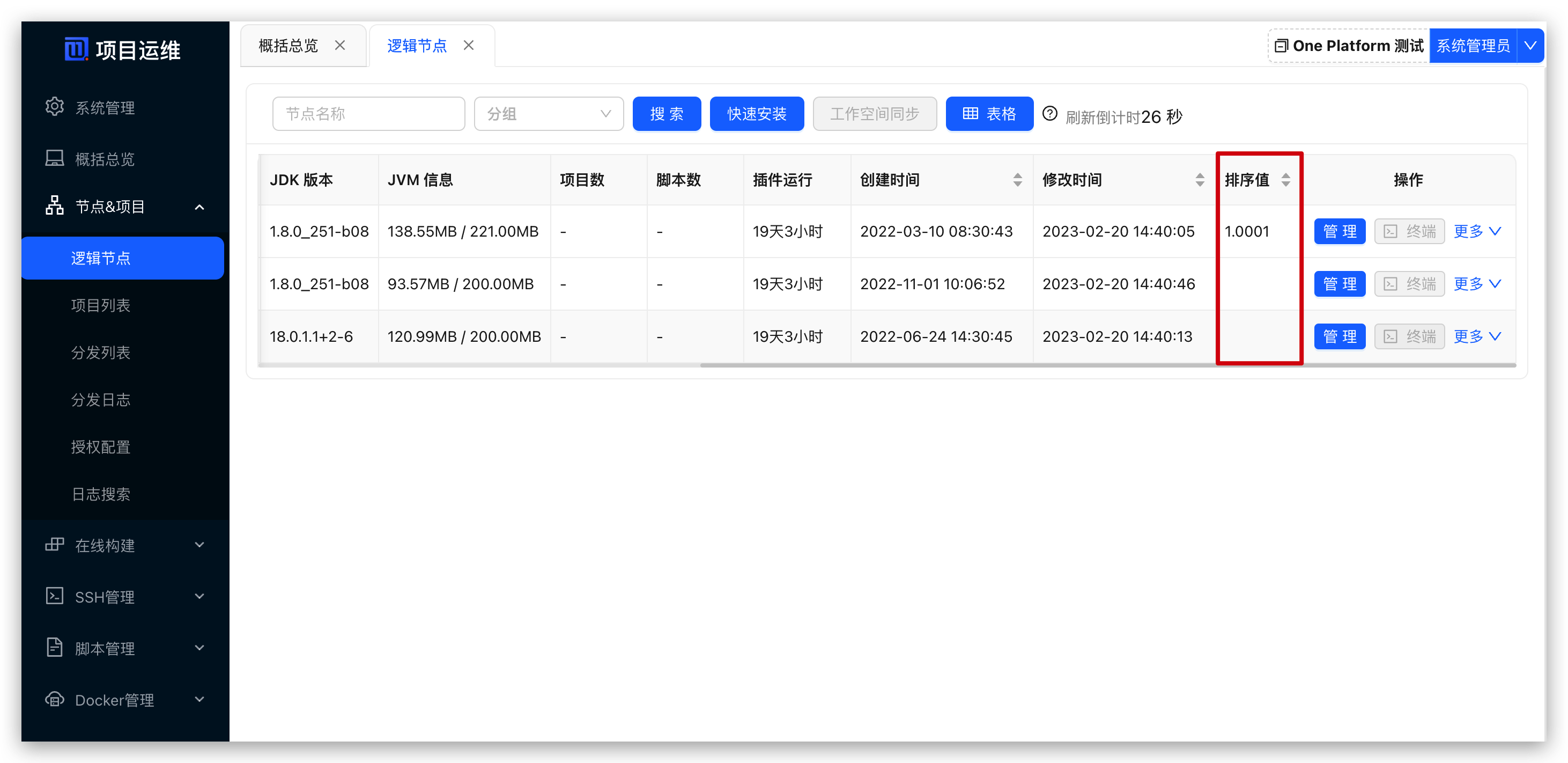The width and height of the screenshot is (1568, 763).
Task: Toggle sort on the 排序值 column
Action: 1285,180
